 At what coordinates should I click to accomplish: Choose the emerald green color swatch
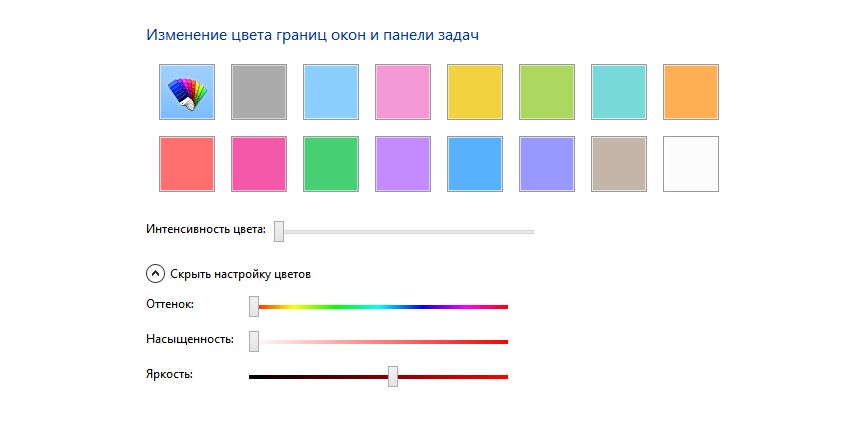click(x=331, y=164)
